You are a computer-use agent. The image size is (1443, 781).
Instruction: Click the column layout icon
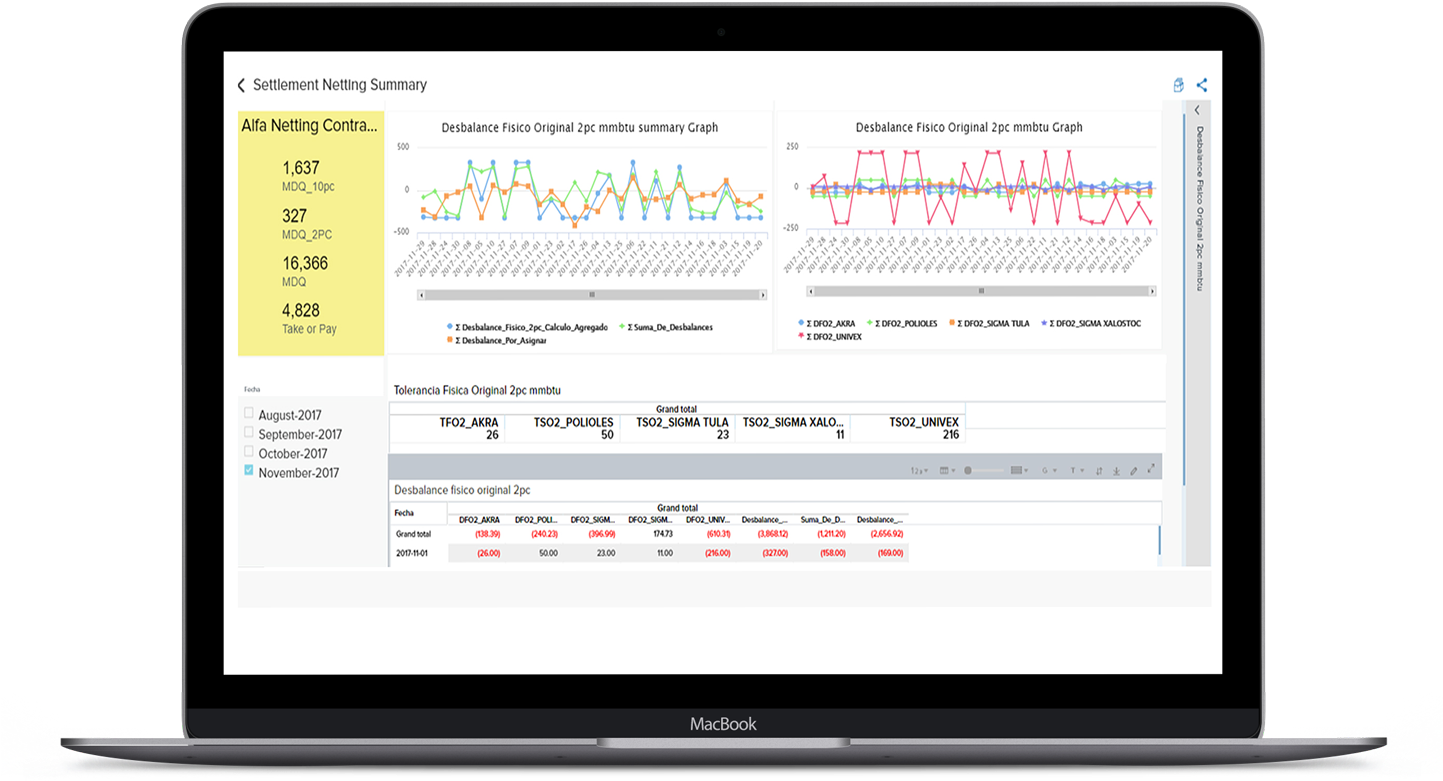pos(946,469)
